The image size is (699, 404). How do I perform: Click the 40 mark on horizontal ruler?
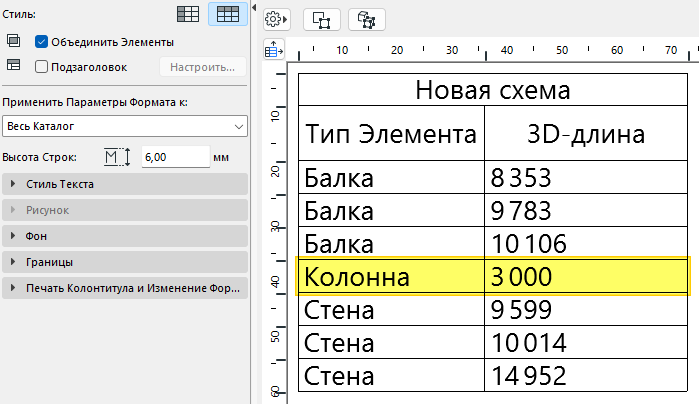pyautogui.click(x=507, y=50)
